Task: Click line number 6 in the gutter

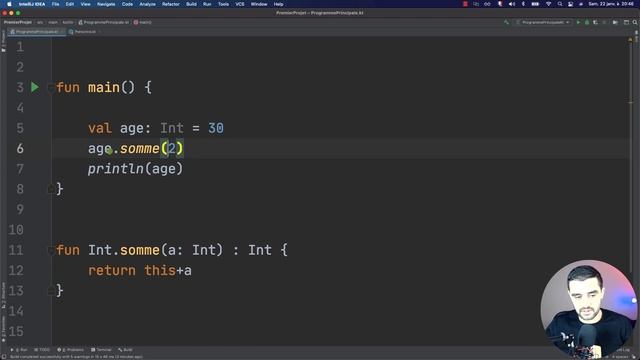Action: [20, 148]
